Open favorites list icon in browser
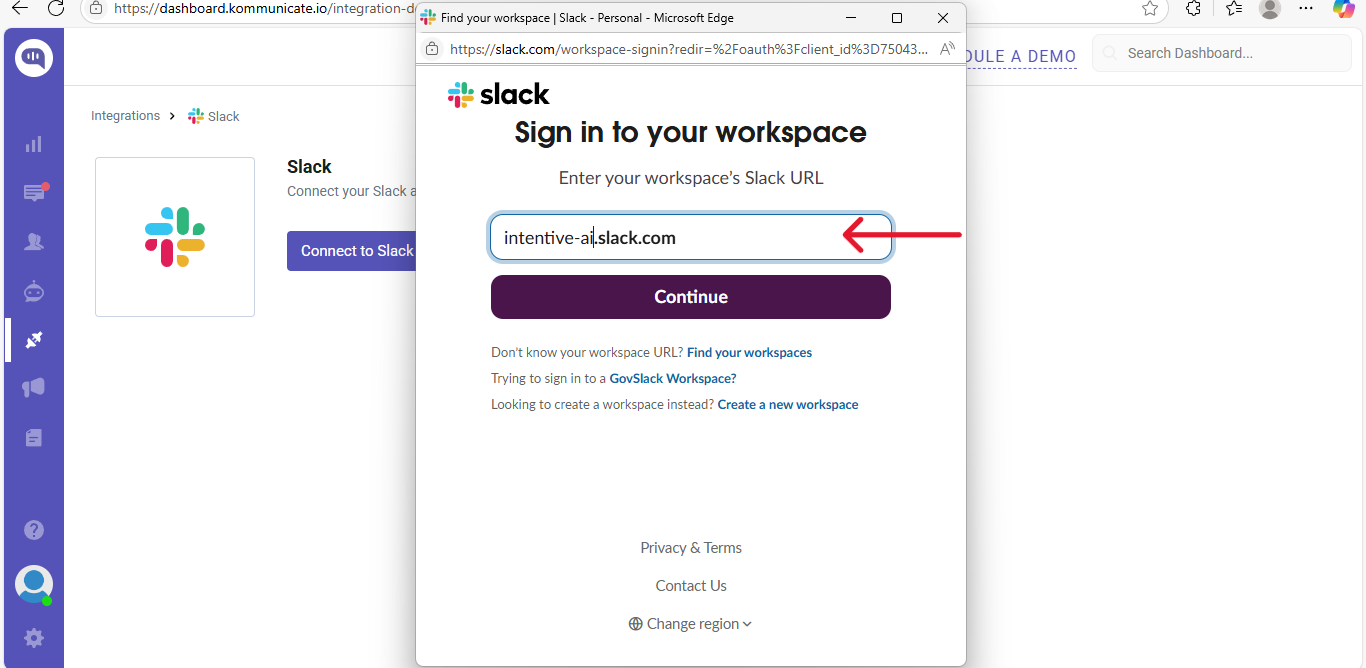 pyautogui.click(x=1234, y=8)
